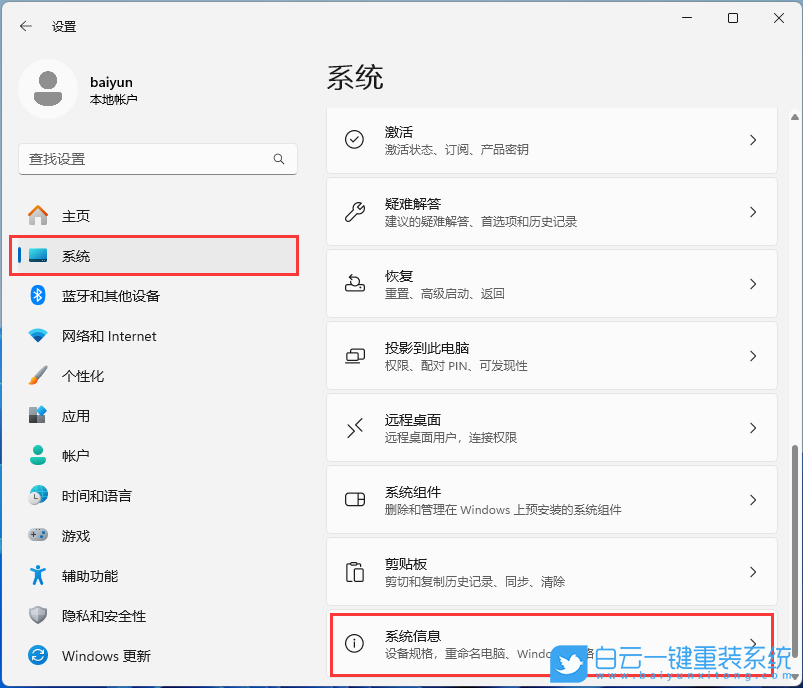The image size is (803, 688).
Task: Click the 恢复 (Recovery) icon
Action: (x=354, y=283)
